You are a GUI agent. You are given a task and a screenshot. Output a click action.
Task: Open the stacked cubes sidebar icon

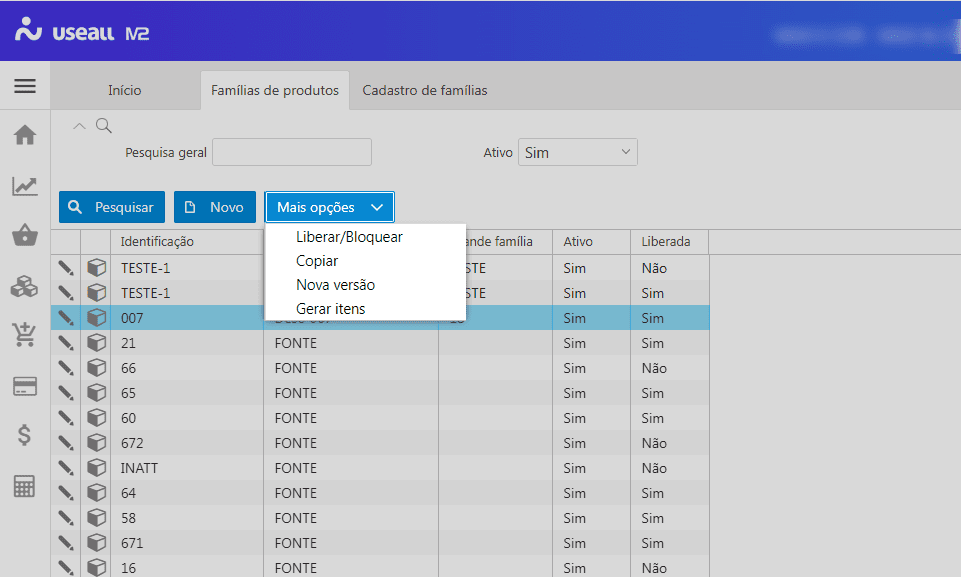tap(25, 286)
